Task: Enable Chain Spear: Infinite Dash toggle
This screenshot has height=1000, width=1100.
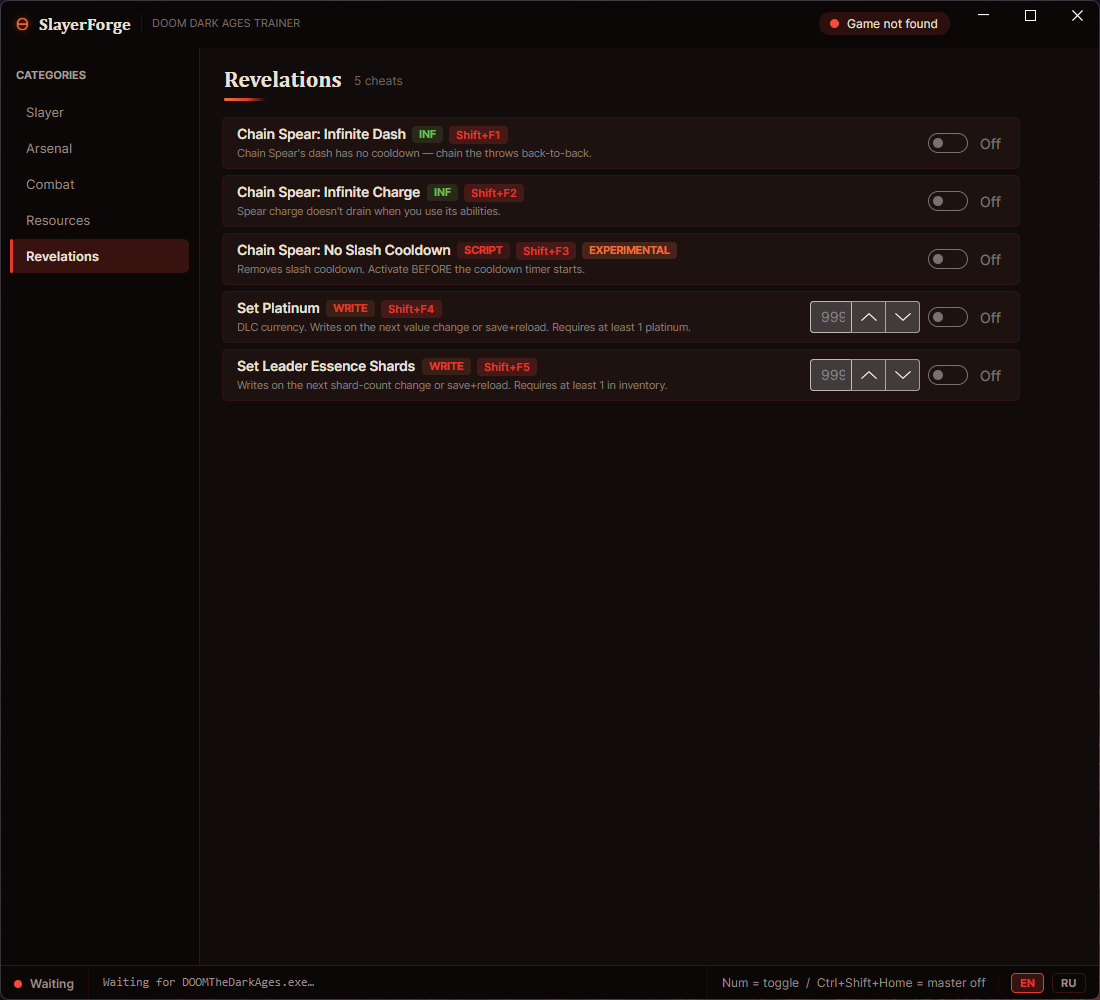Action: [947, 143]
